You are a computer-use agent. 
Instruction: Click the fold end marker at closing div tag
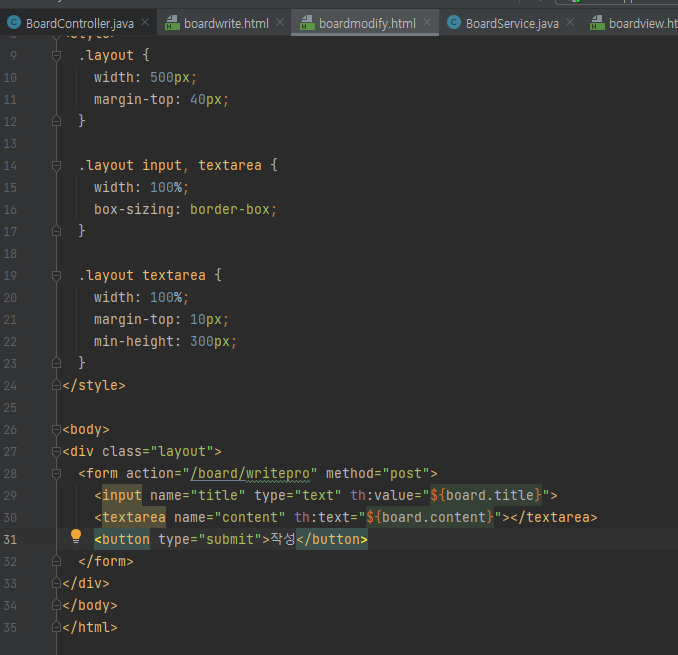[56, 583]
